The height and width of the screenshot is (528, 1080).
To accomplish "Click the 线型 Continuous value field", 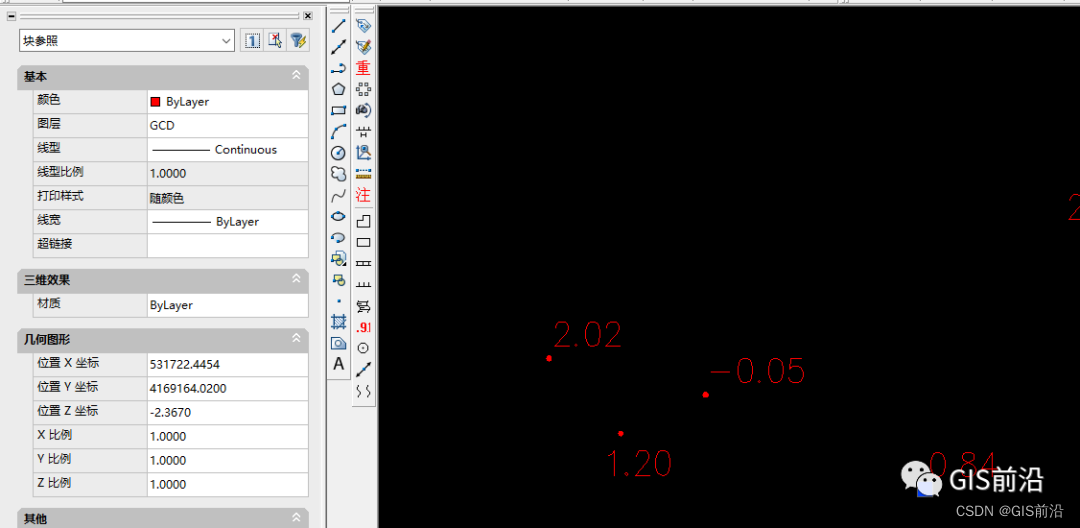I will tap(227, 149).
